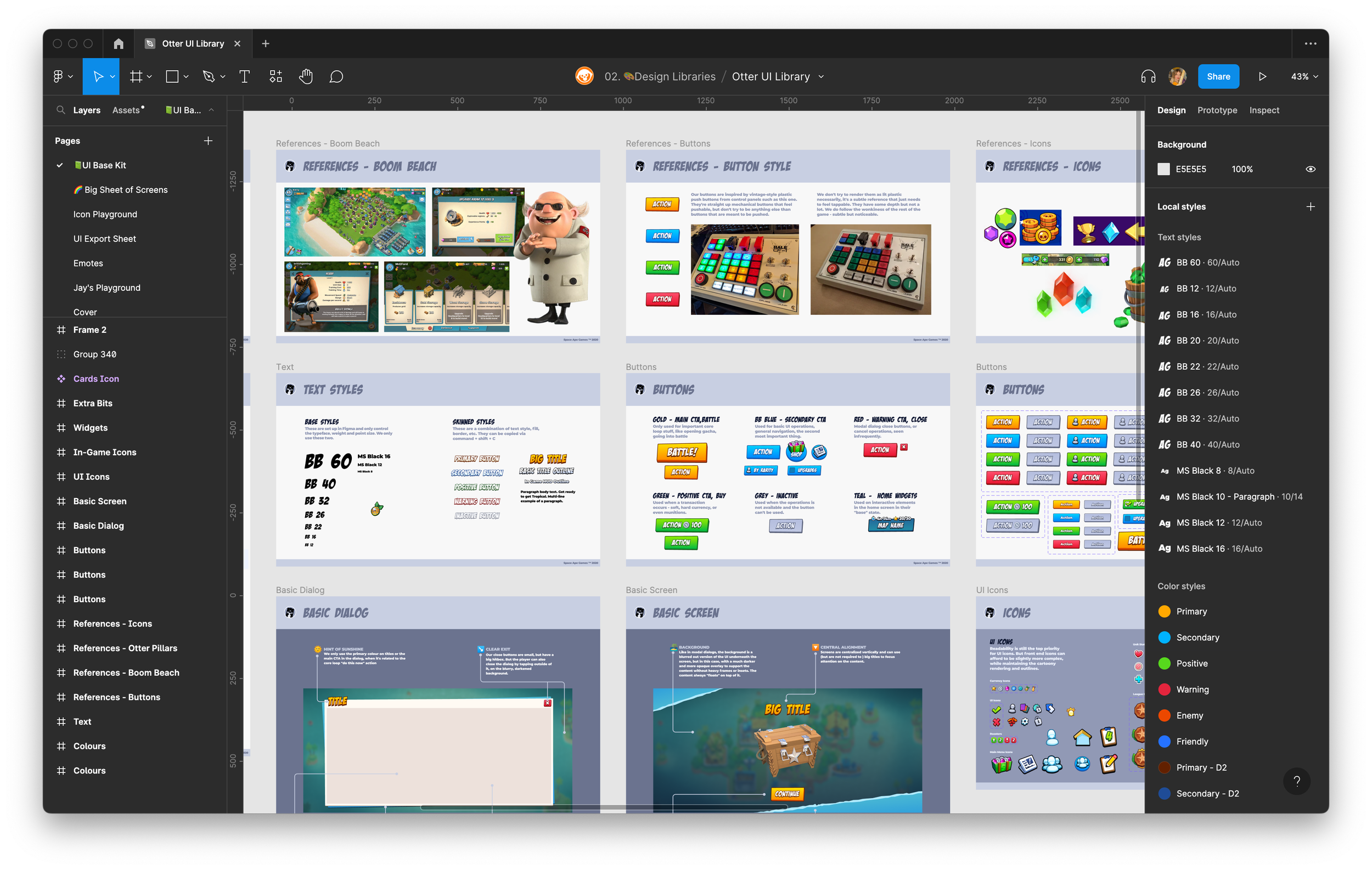Go to Home icon tab

[x=119, y=44]
